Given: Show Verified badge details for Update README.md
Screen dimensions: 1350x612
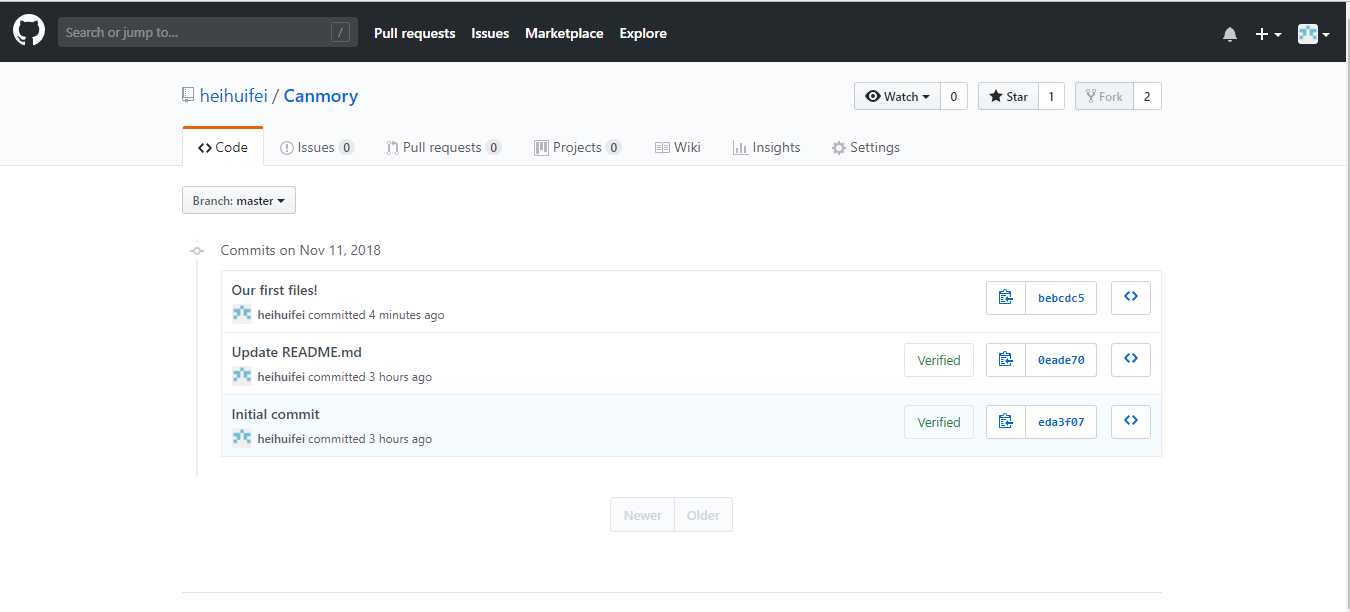Looking at the screenshot, I should pyautogui.click(x=939, y=360).
